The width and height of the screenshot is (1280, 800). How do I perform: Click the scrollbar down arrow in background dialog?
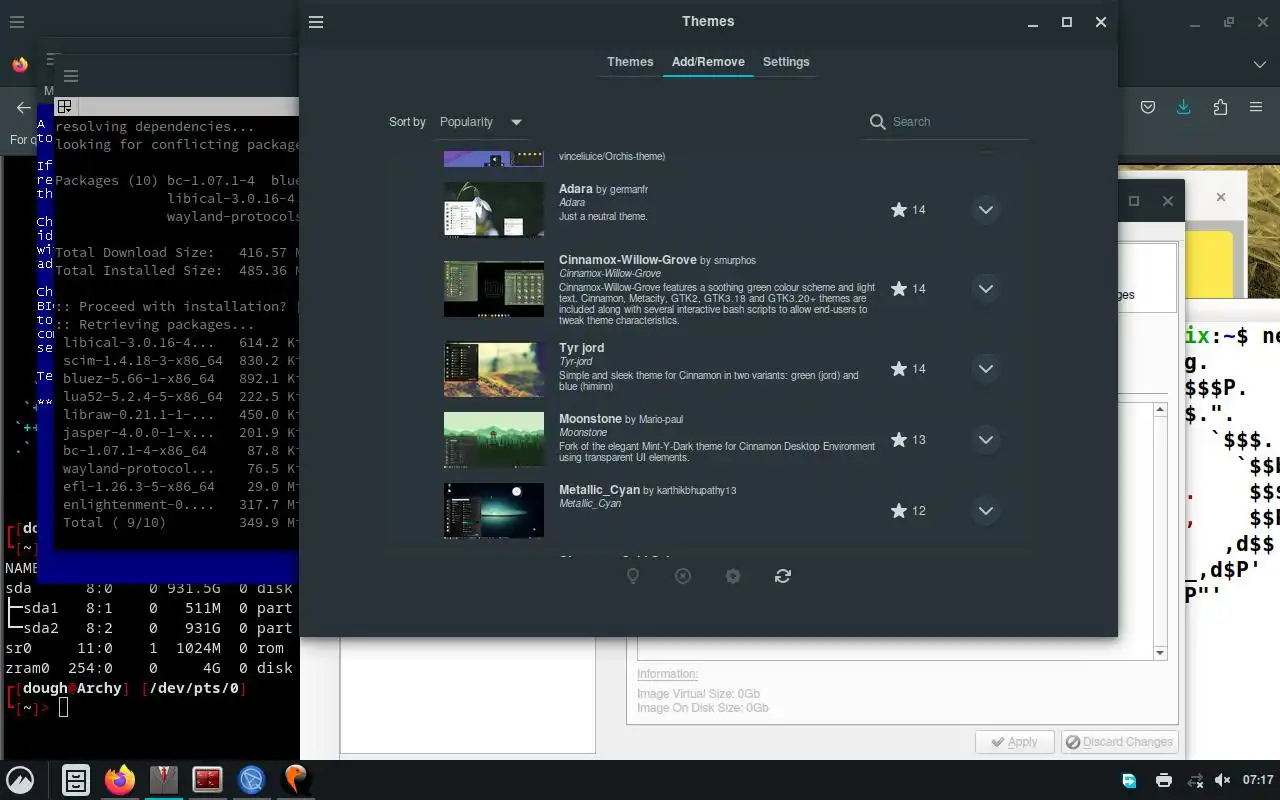(1160, 653)
